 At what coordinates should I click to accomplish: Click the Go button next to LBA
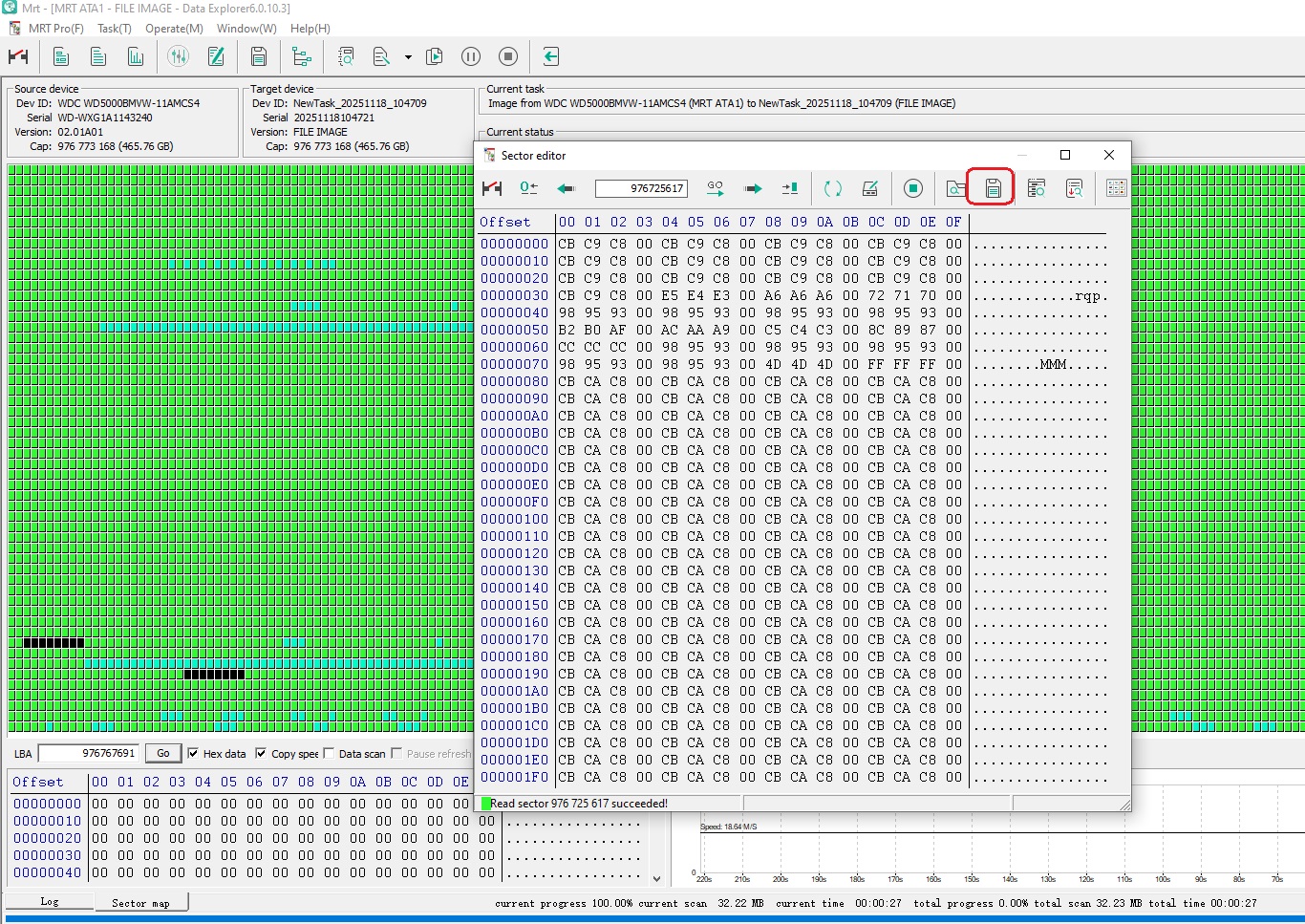[x=163, y=753]
